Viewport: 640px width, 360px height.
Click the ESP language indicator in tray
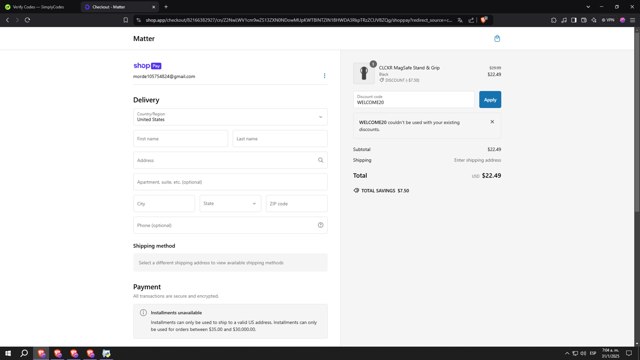[x=593, y=353]
